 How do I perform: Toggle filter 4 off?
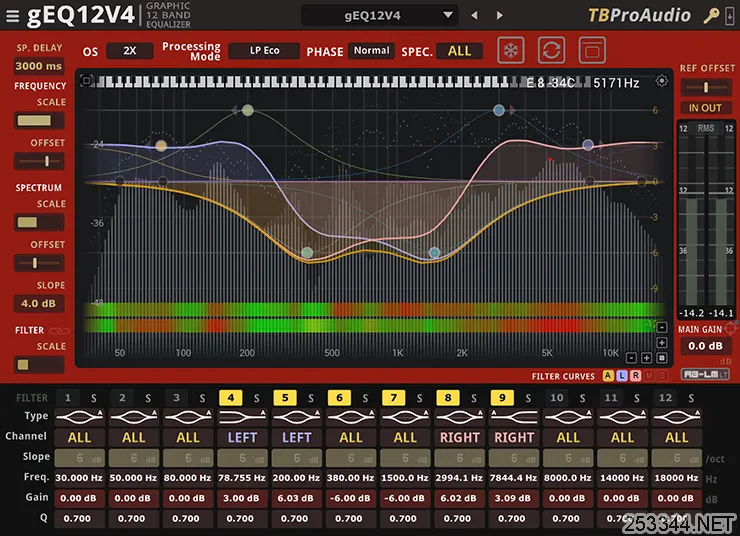tap(231, 398)
